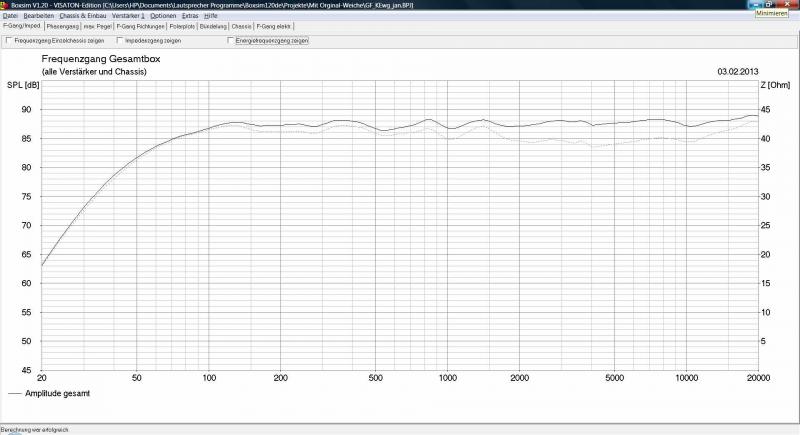Switch to the F-Gang/Imped. tab

21,26
